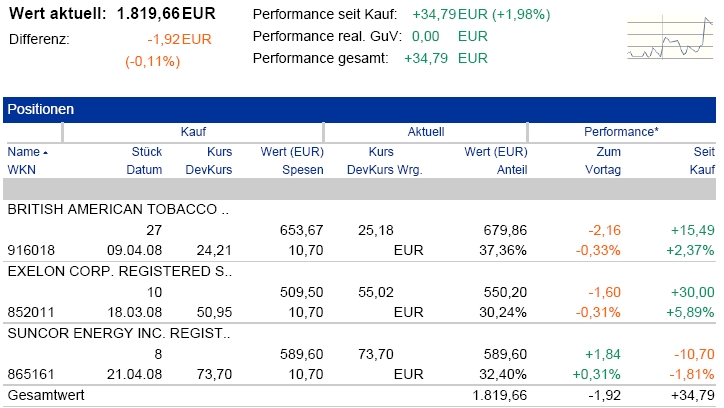The height and width of the screenshot is (408, 724).
Task: Sort by the Seit Kauf column
Action: pos(701,161)
